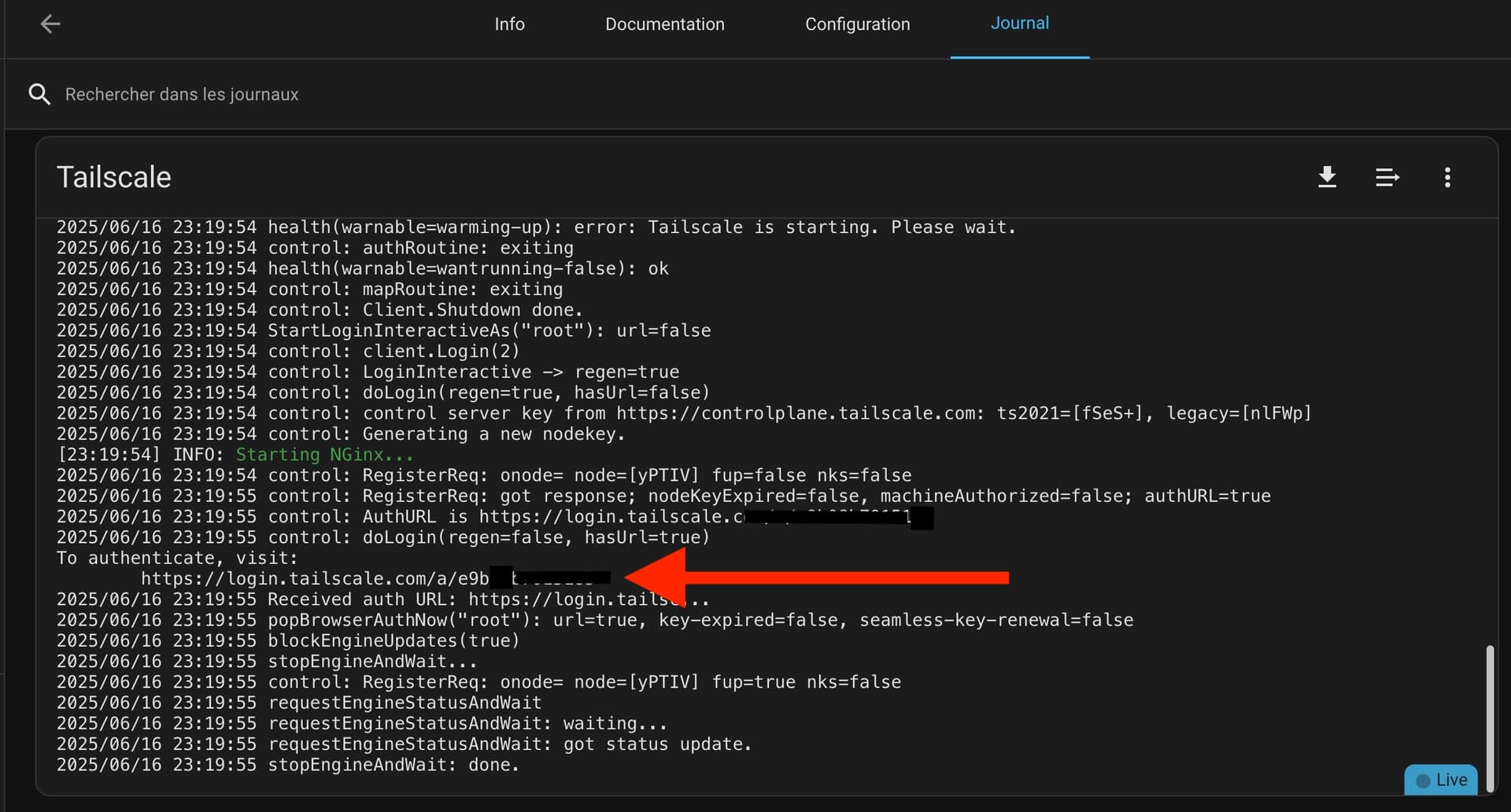
Task: Click the 'fup=false nks=false' RegisterReq line
Action: pyautogui.click(x=484, y=475)
